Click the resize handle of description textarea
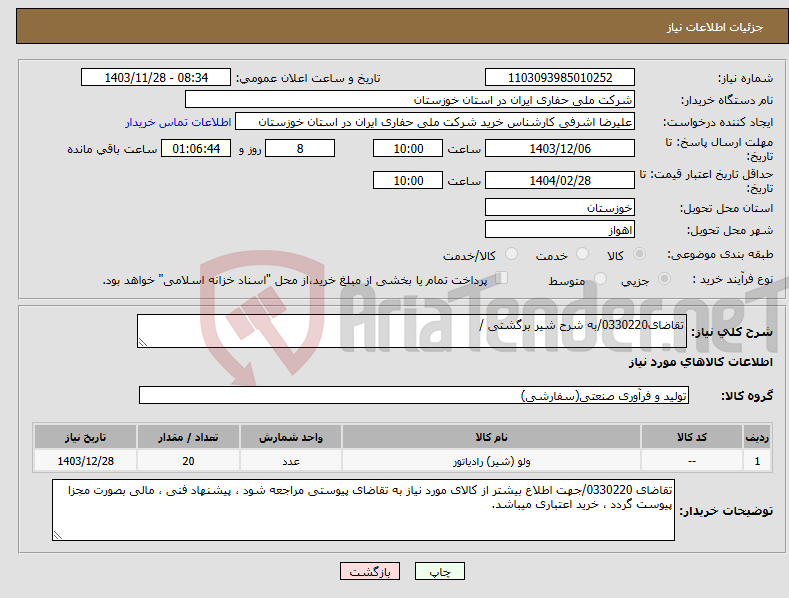 click(143, 342)
